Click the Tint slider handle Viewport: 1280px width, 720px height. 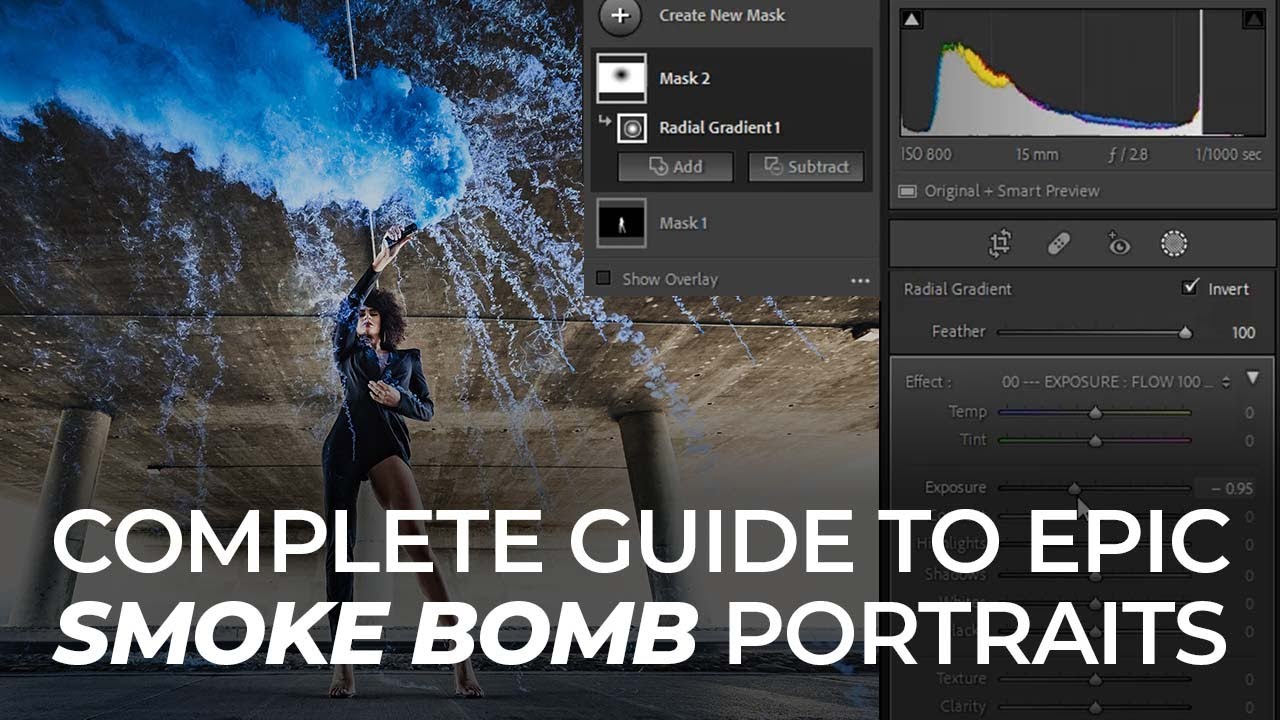coord(1095,440)
